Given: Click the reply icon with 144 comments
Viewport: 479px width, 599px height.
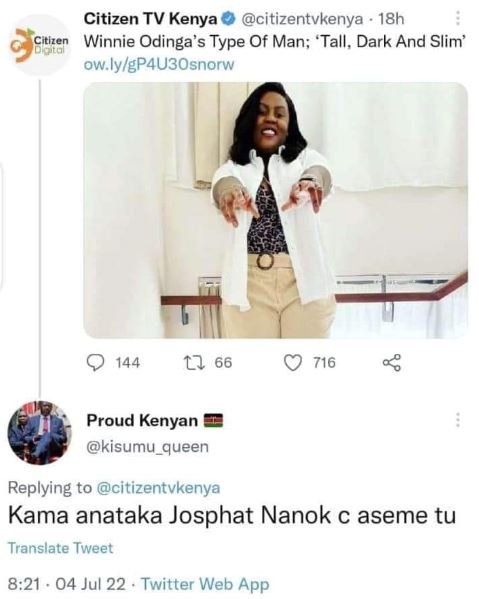Looking at the screenshot, I should pyautogui.click(x=95, y=363).
